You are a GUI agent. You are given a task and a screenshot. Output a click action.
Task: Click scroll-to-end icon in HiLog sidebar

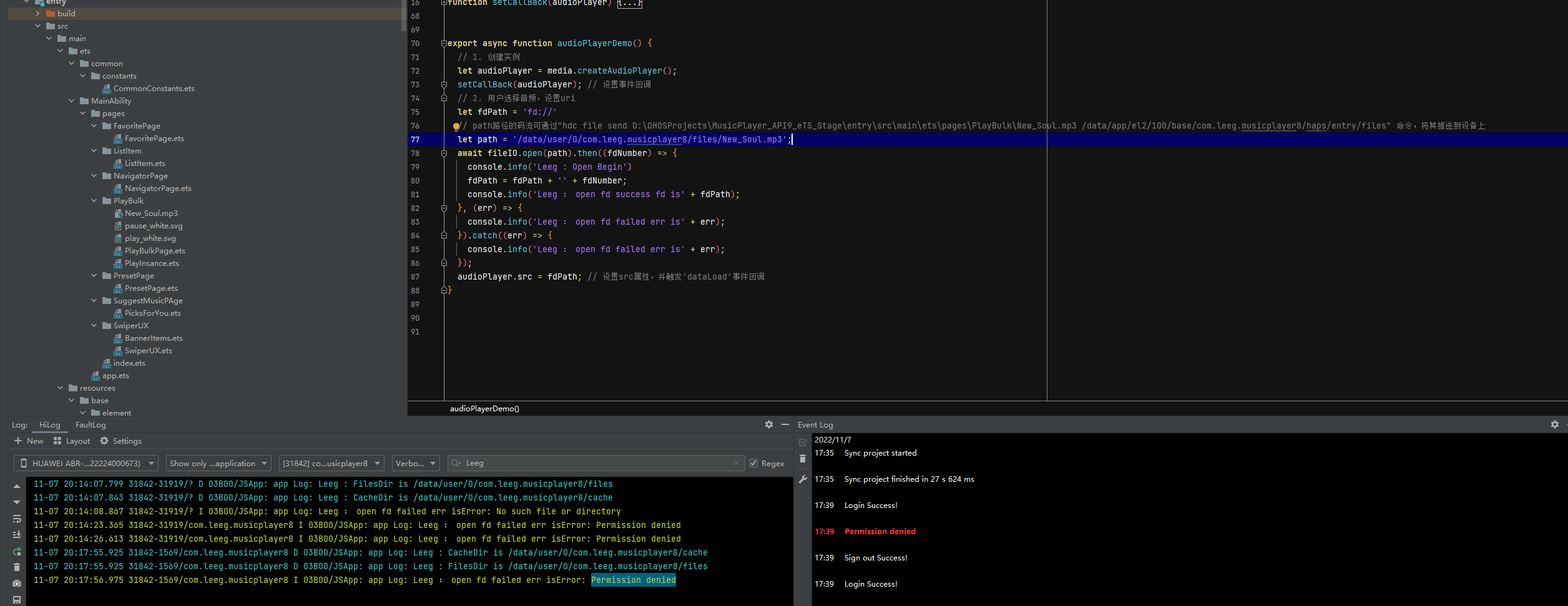(17, 535)
